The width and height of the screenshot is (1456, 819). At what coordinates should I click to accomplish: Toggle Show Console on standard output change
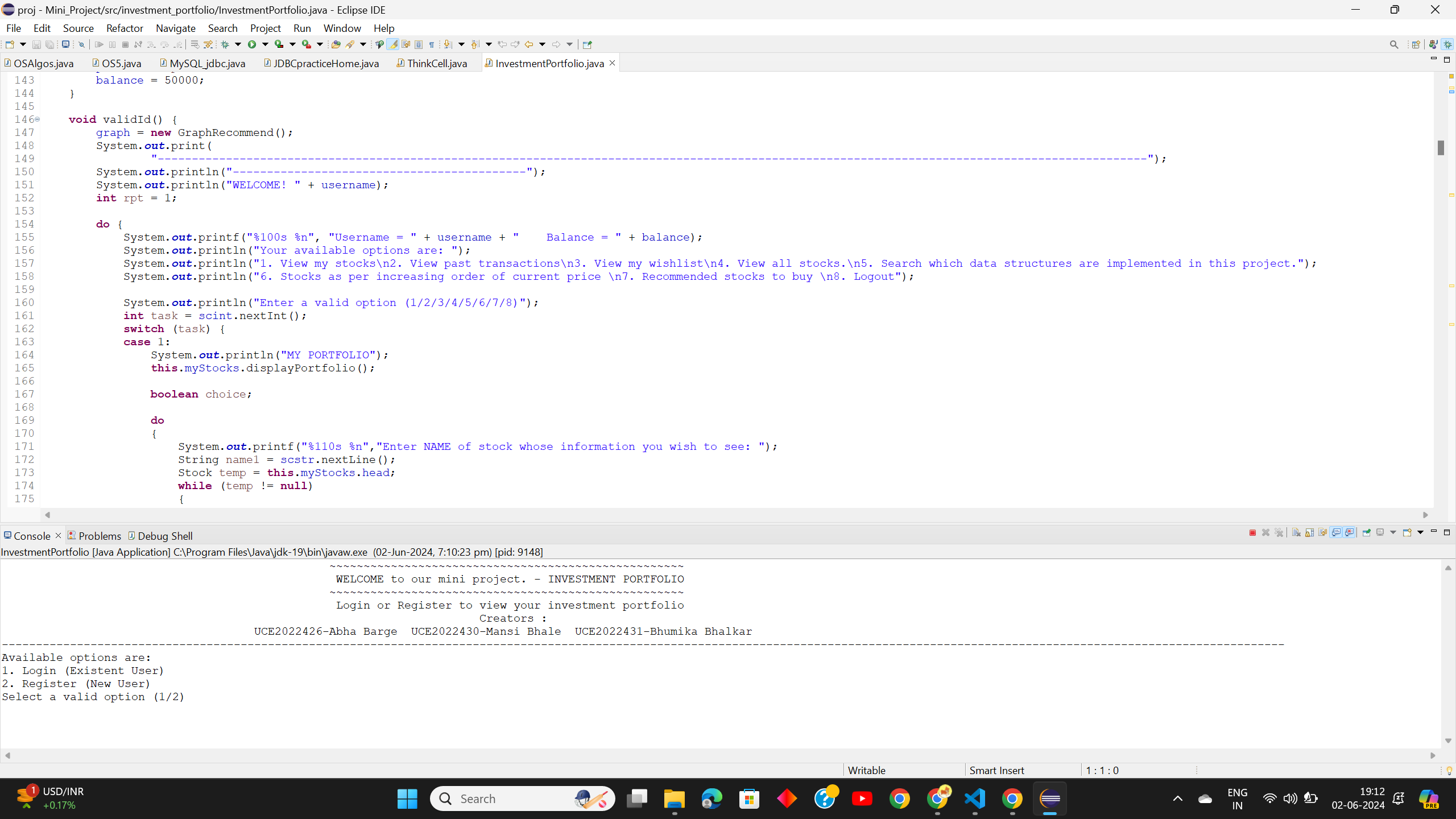pos(1335,532)
